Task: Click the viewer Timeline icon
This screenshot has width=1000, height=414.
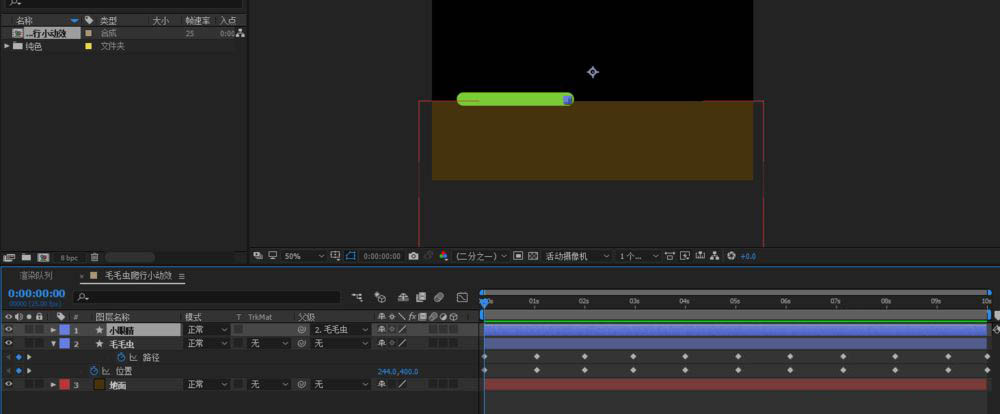Action: (x=700, y=256)
